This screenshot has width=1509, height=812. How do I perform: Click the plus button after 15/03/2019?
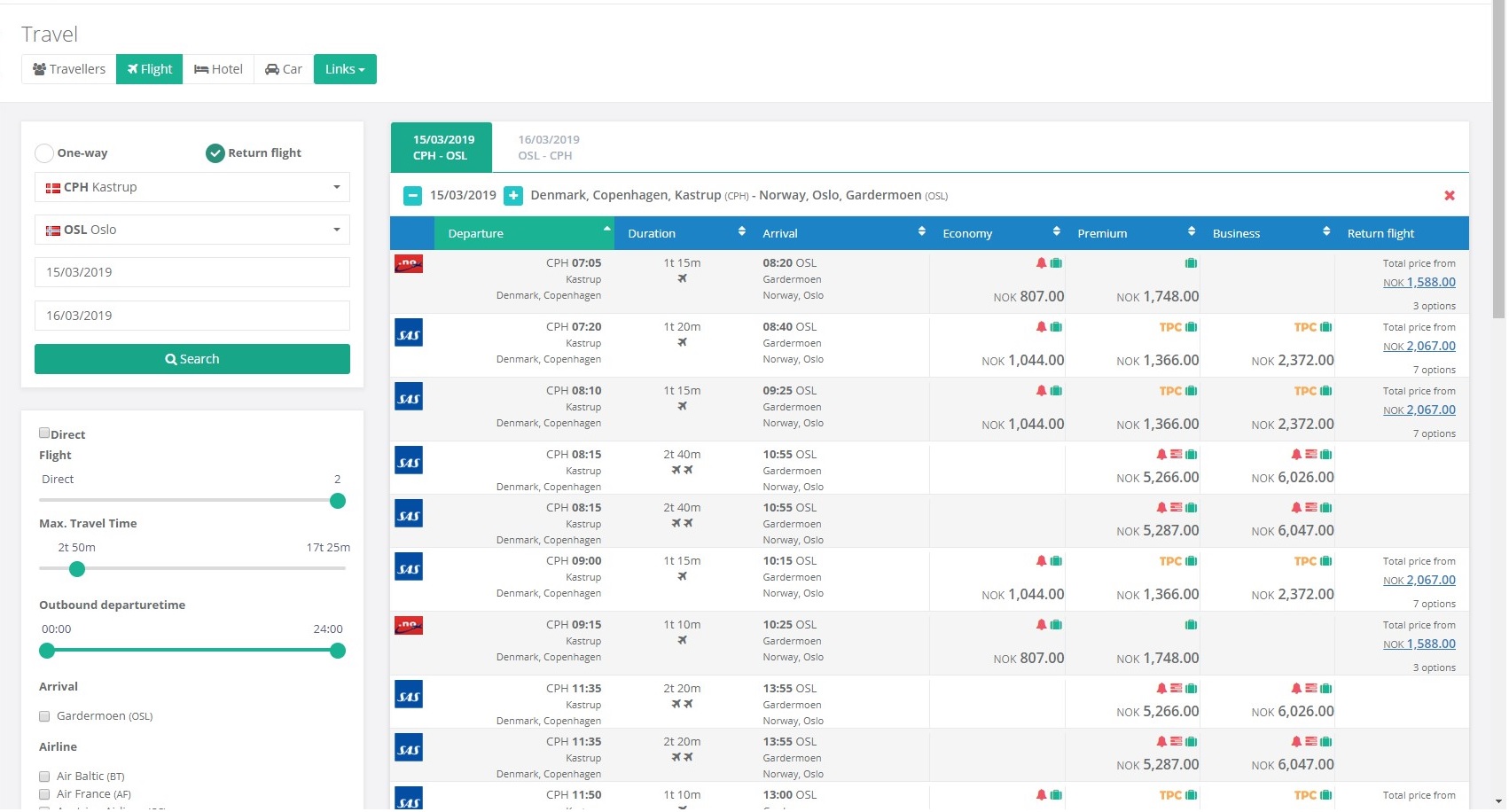[513, 195]
